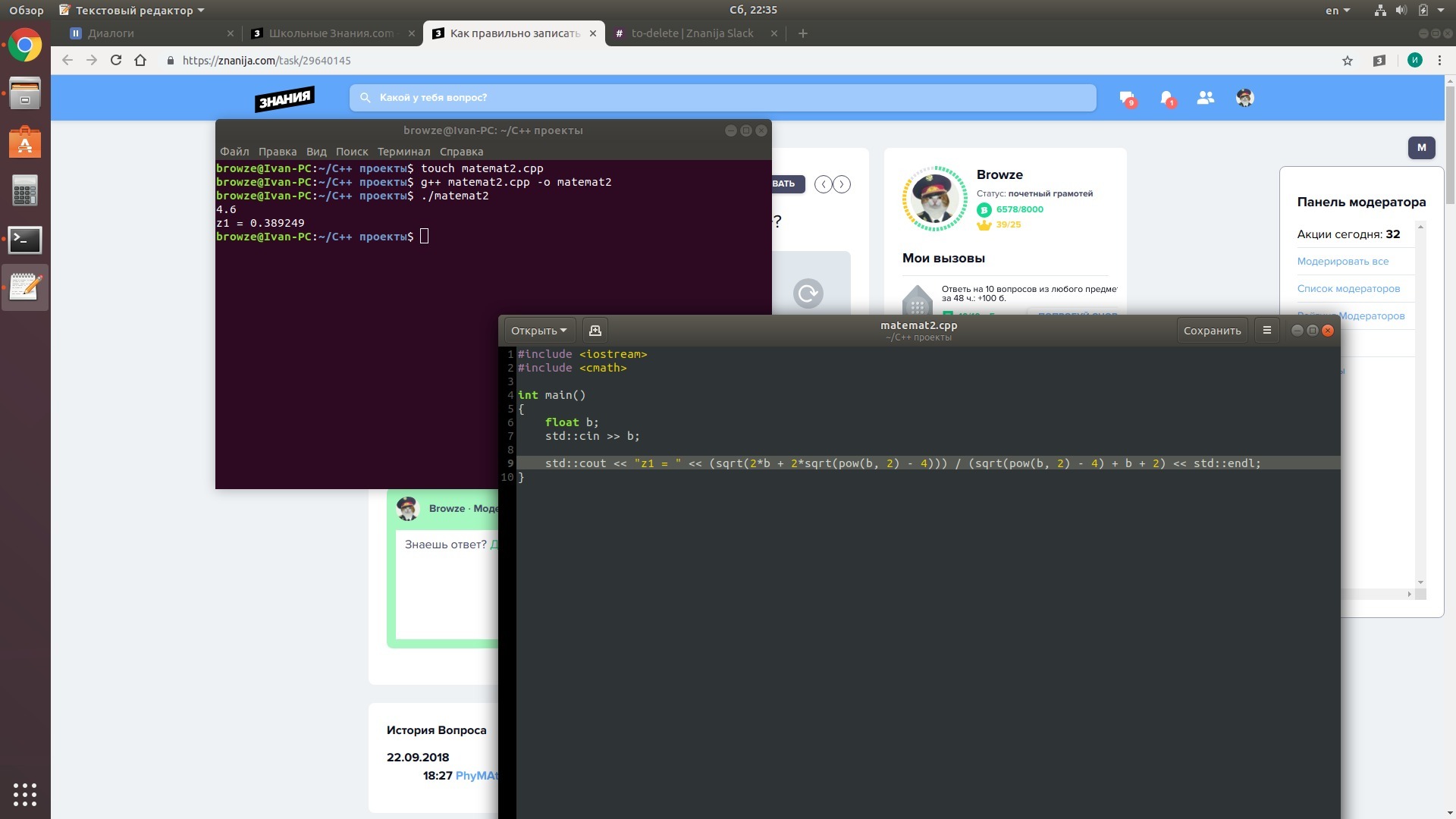Click the Какой у тебя вопрос search field
Viewport: 1456px width, 819px height.
(x=722, y=98)
